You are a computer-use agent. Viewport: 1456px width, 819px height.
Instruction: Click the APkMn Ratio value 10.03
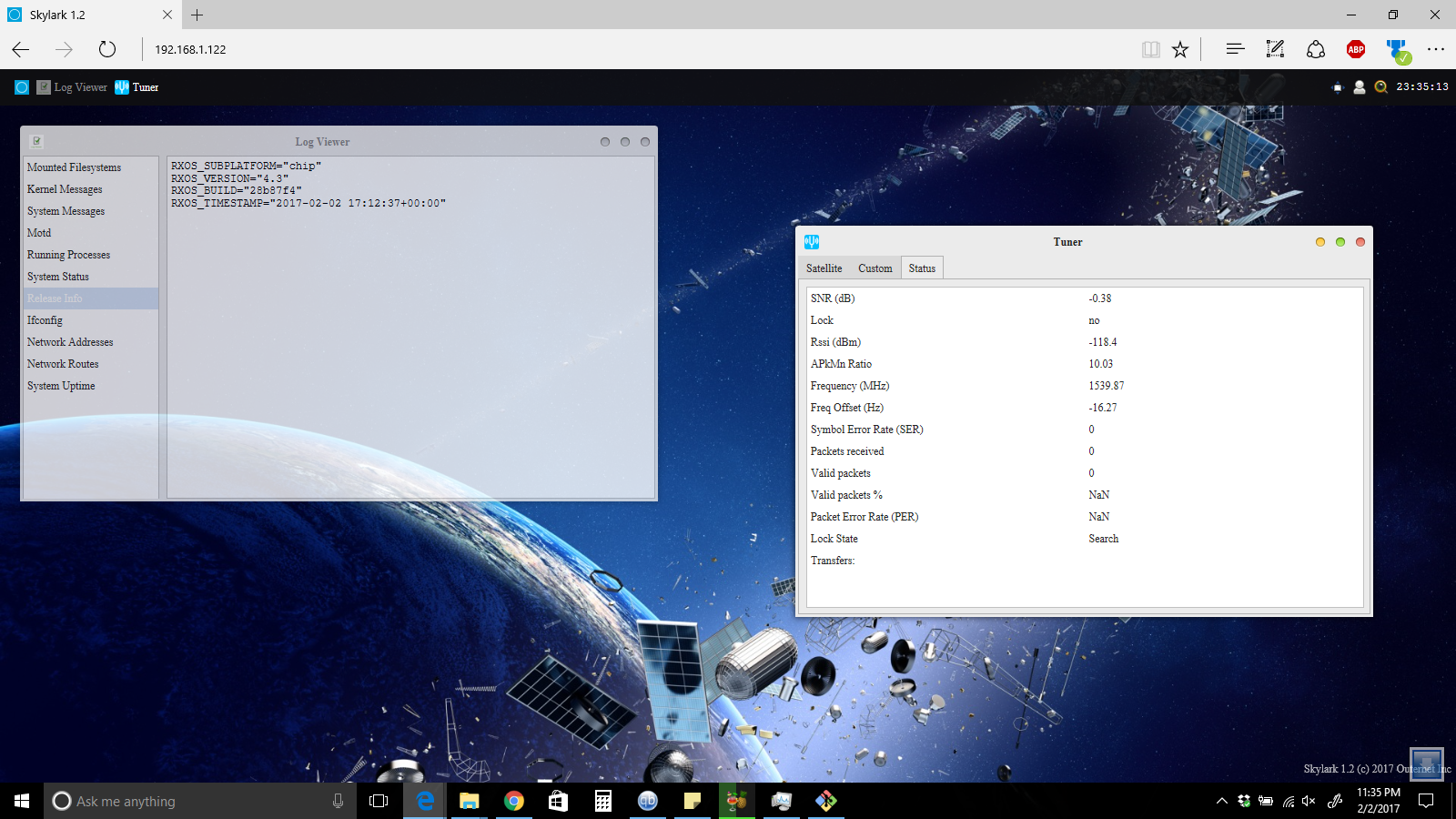(x=1101, y=364)
